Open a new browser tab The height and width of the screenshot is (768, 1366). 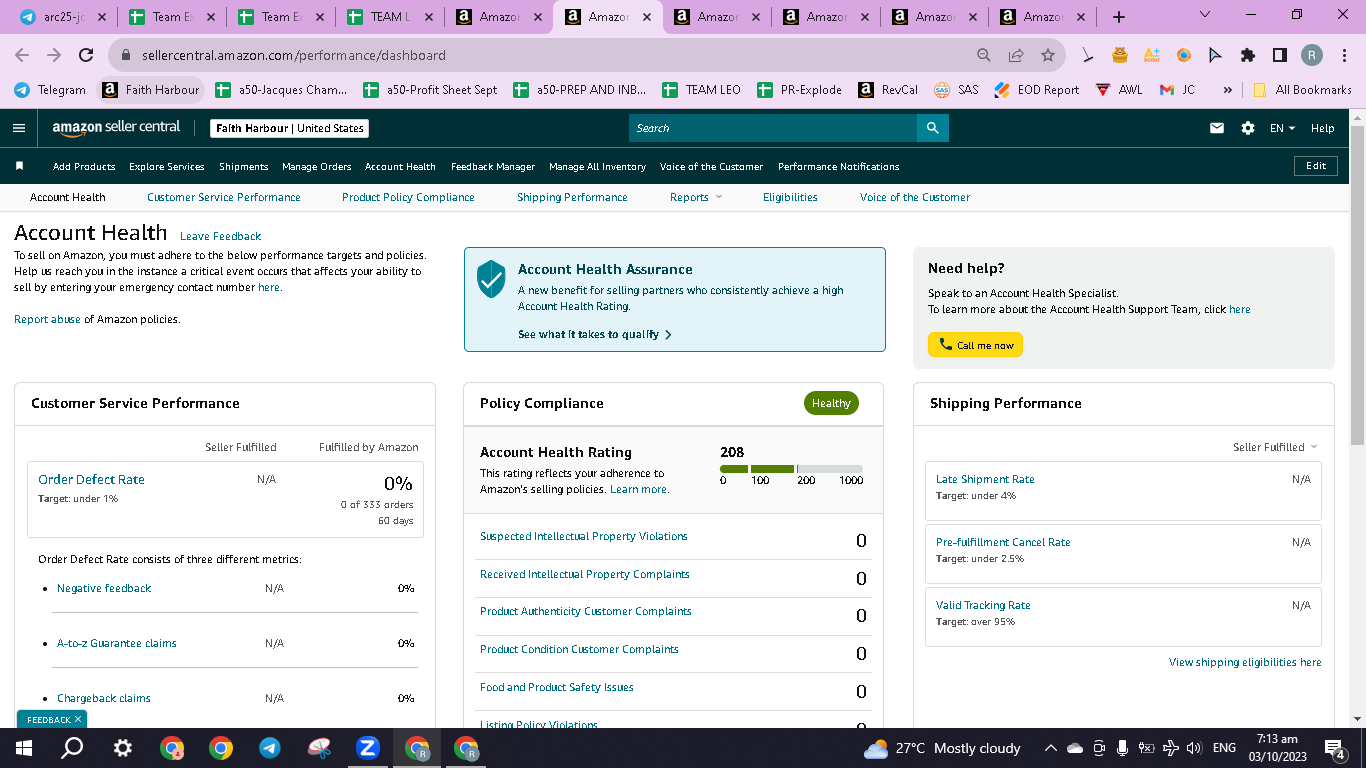(x=1119, y=17)
